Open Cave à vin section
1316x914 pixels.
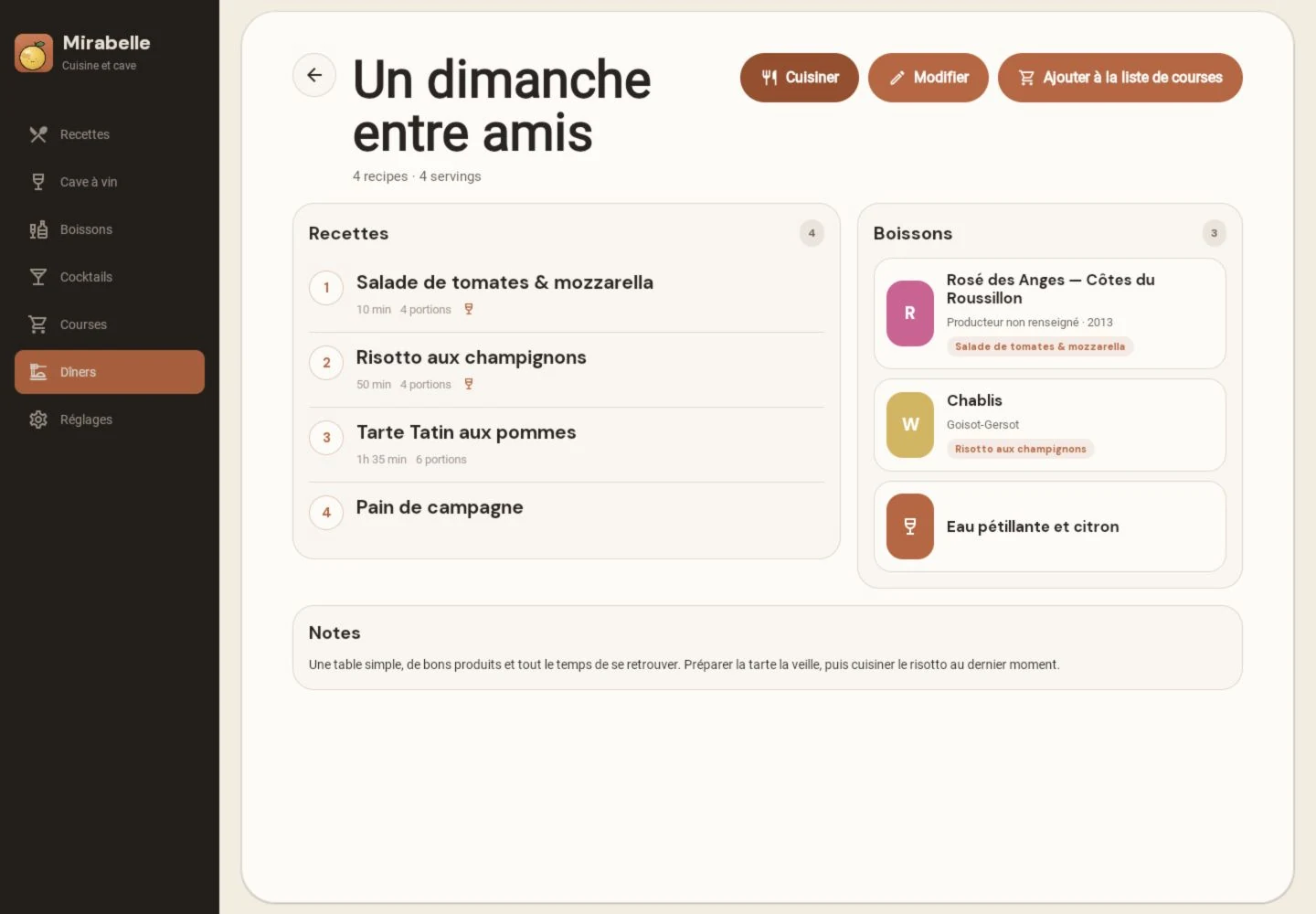click(x=110, y=182)
